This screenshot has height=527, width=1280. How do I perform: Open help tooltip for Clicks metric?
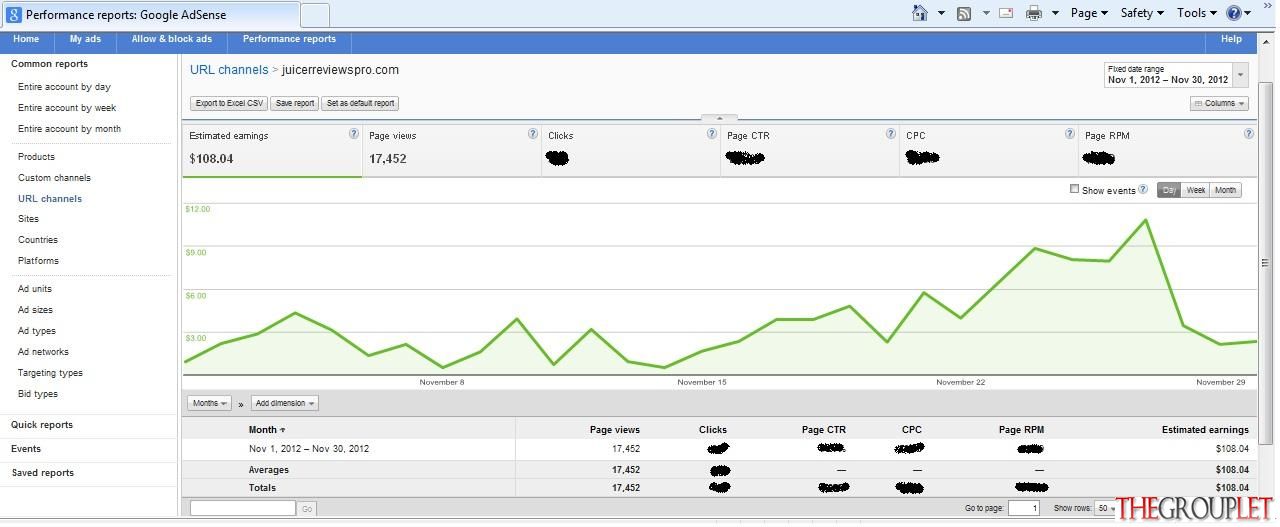coord(712,134)
